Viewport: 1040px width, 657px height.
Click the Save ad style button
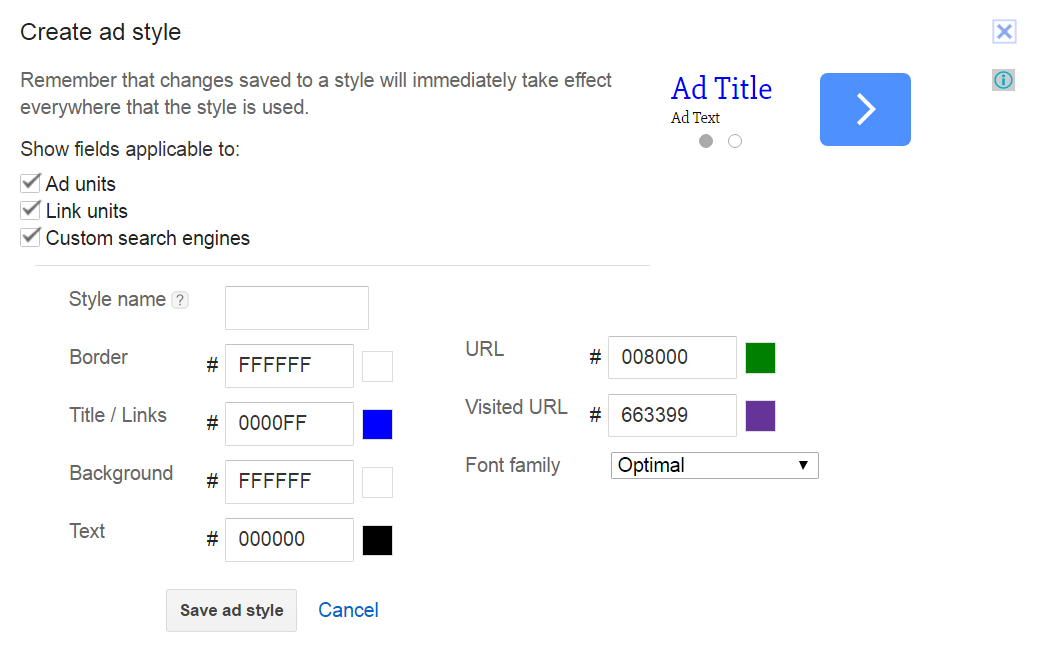pos(231,610)
